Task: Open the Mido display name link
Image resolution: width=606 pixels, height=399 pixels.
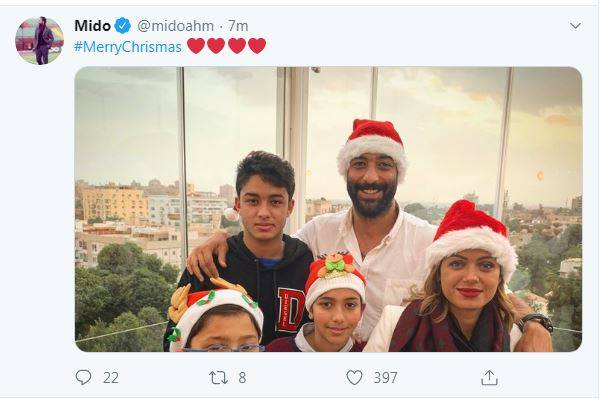Action: pos(93,26)
